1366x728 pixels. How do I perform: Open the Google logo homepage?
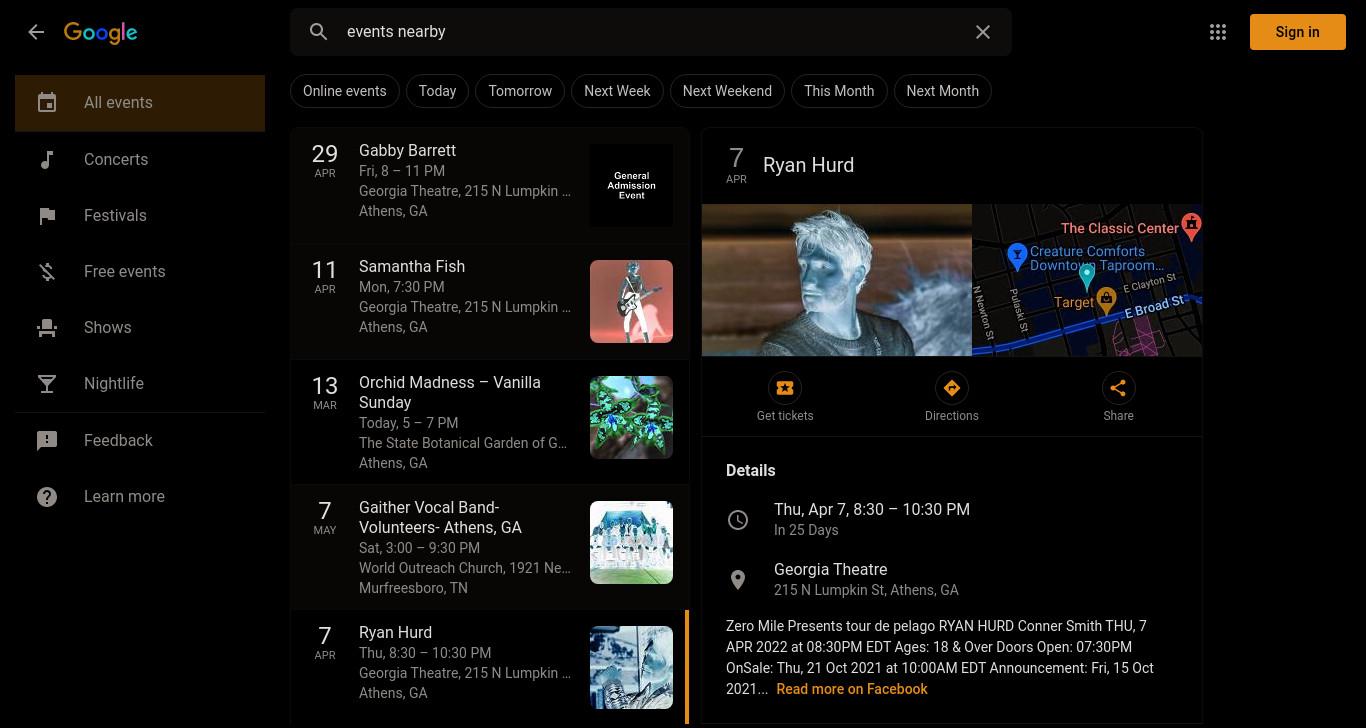coord(101,33)
